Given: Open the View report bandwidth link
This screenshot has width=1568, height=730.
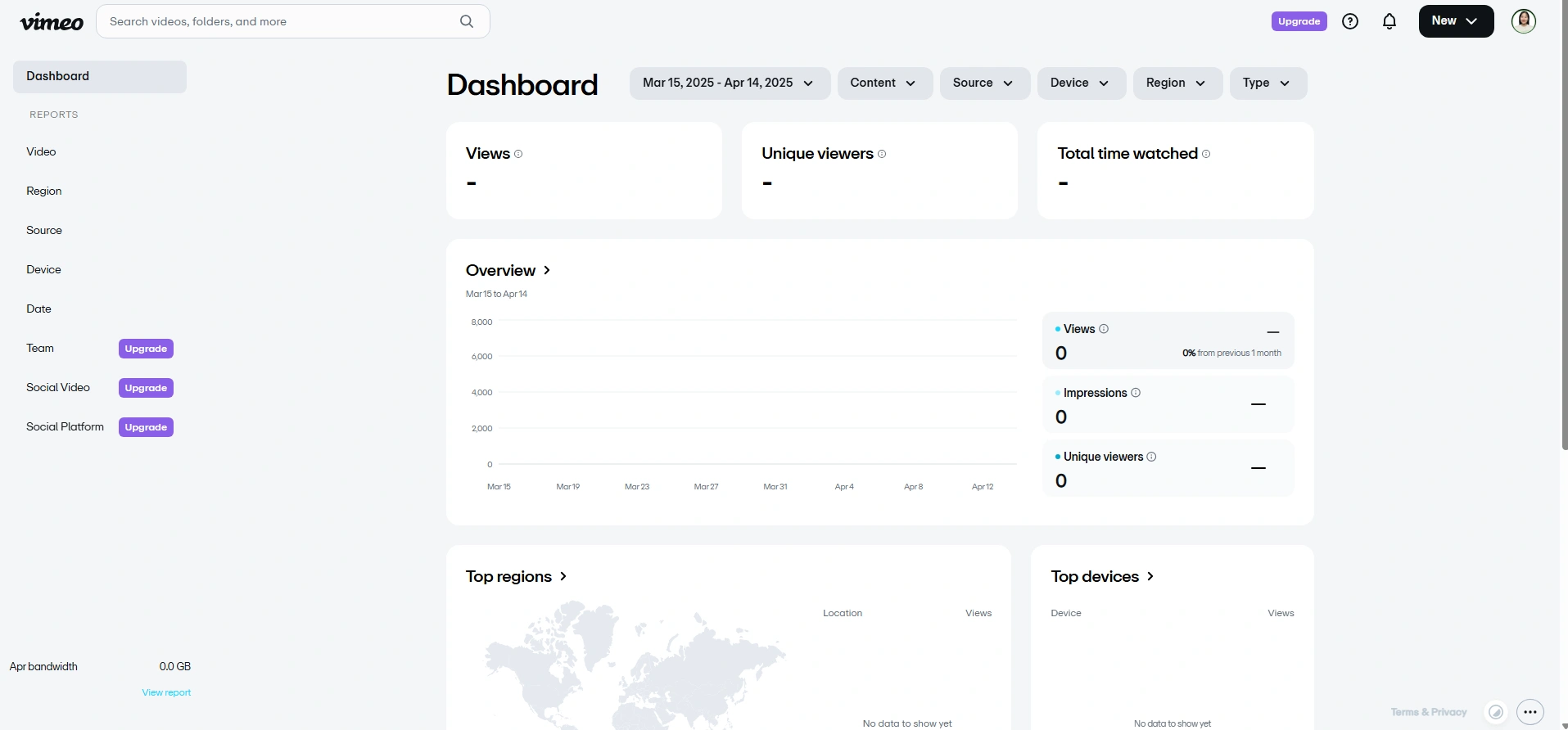Looking at the screenshot, I should coord(166,692).
